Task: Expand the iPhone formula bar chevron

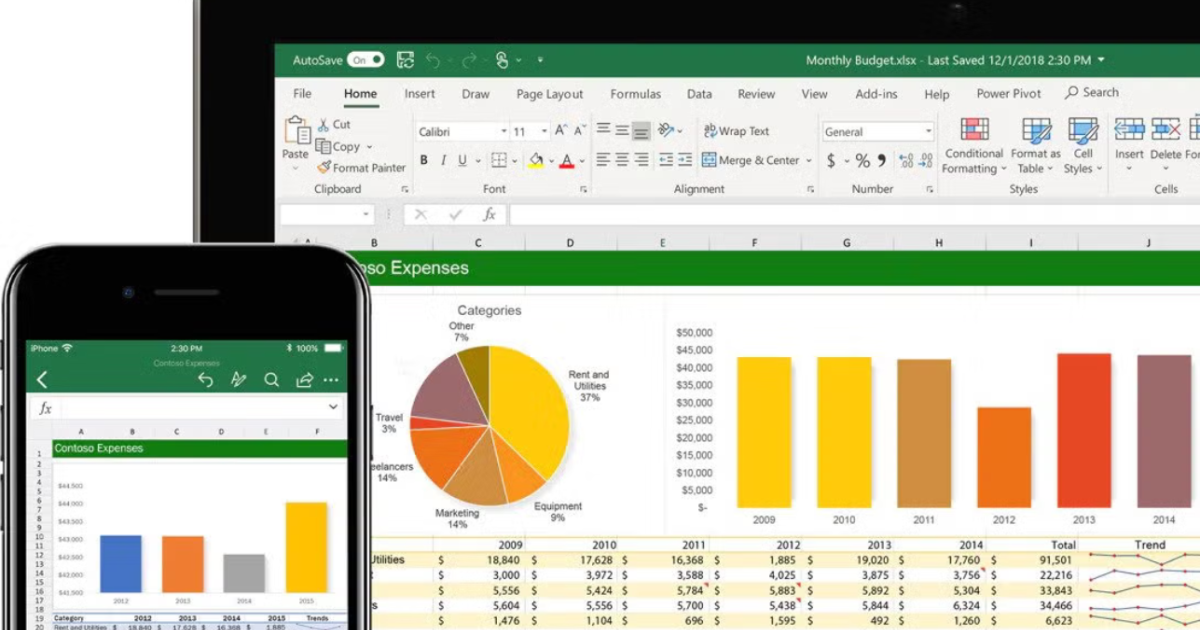Action: click(333, 408)
